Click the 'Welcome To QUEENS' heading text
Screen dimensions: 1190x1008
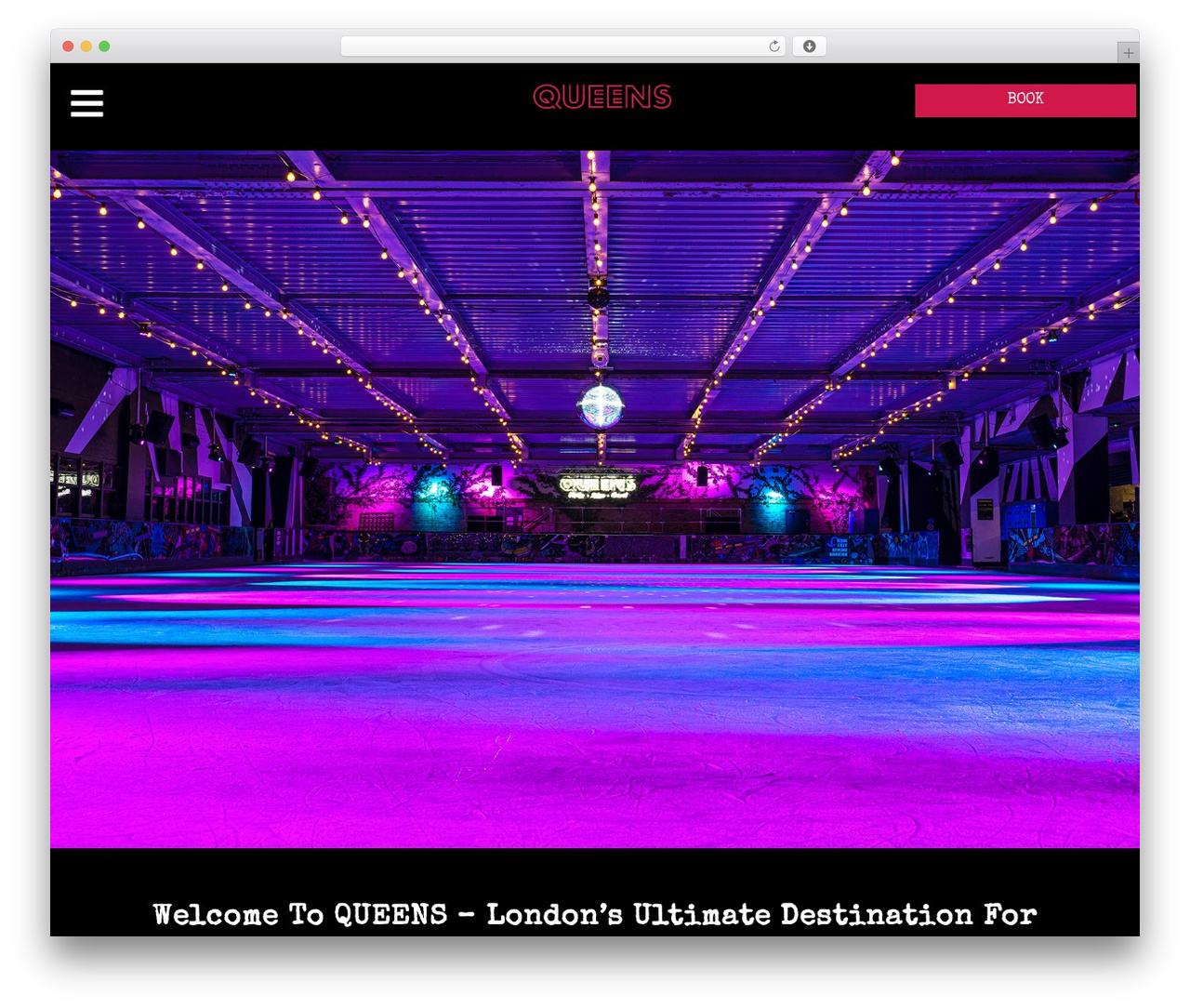[595, 914]
